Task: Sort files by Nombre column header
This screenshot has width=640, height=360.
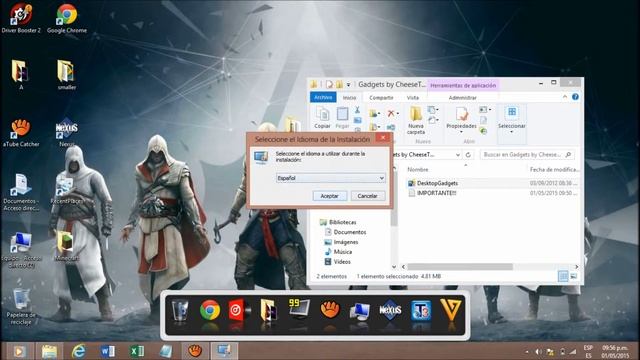Action: click(x=418, y=169)
